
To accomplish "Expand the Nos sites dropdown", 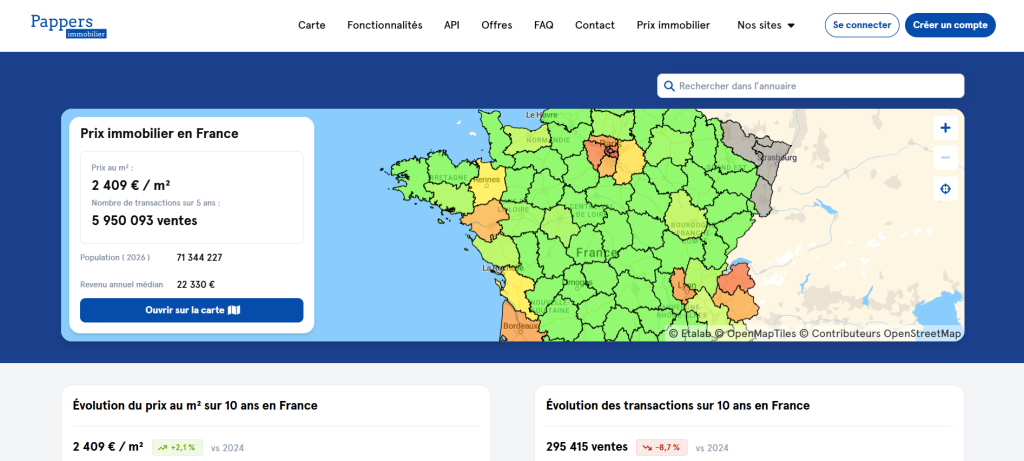I will 766,25.
